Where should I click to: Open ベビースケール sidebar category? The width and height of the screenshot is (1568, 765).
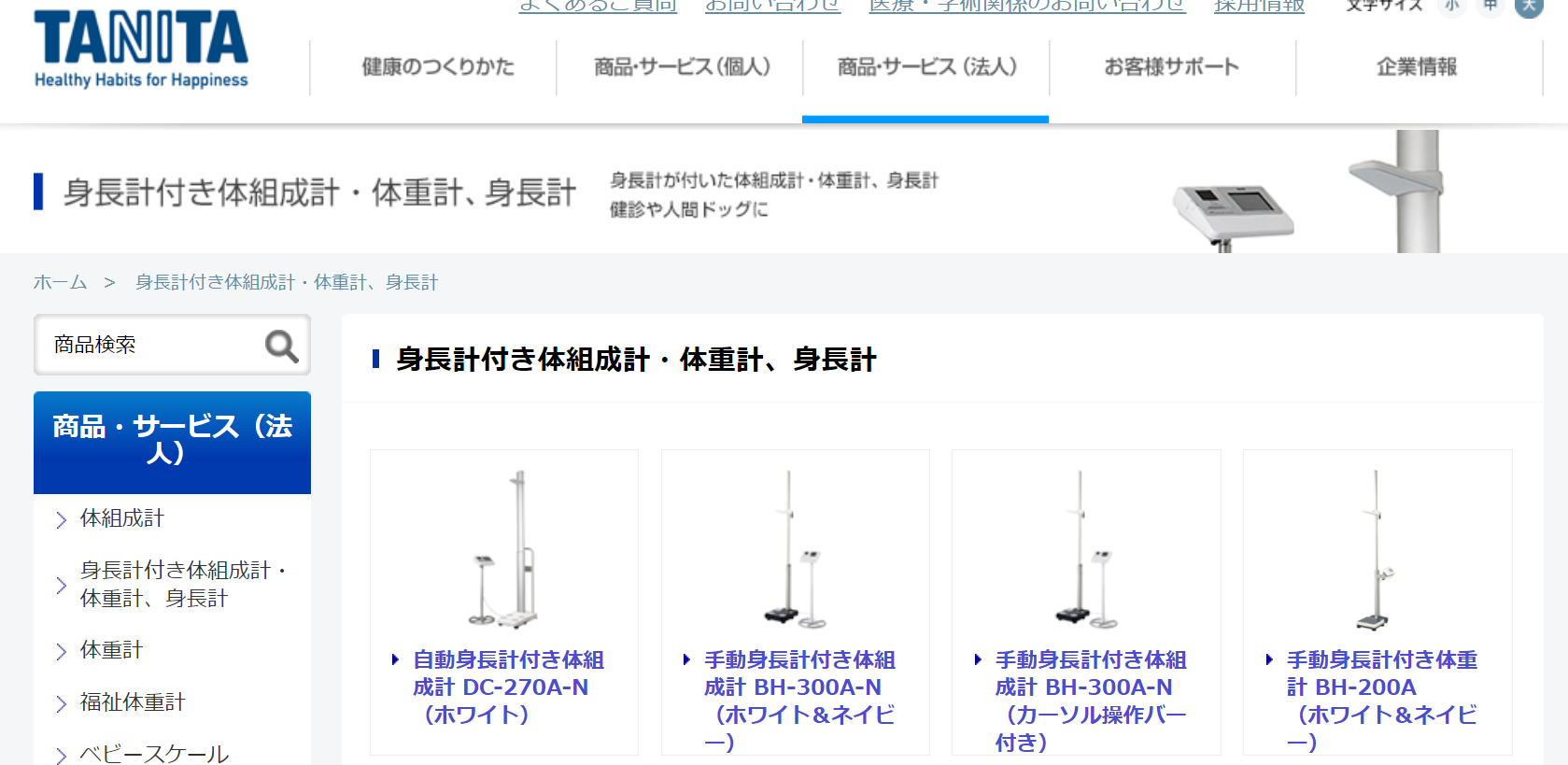[154, 754]
